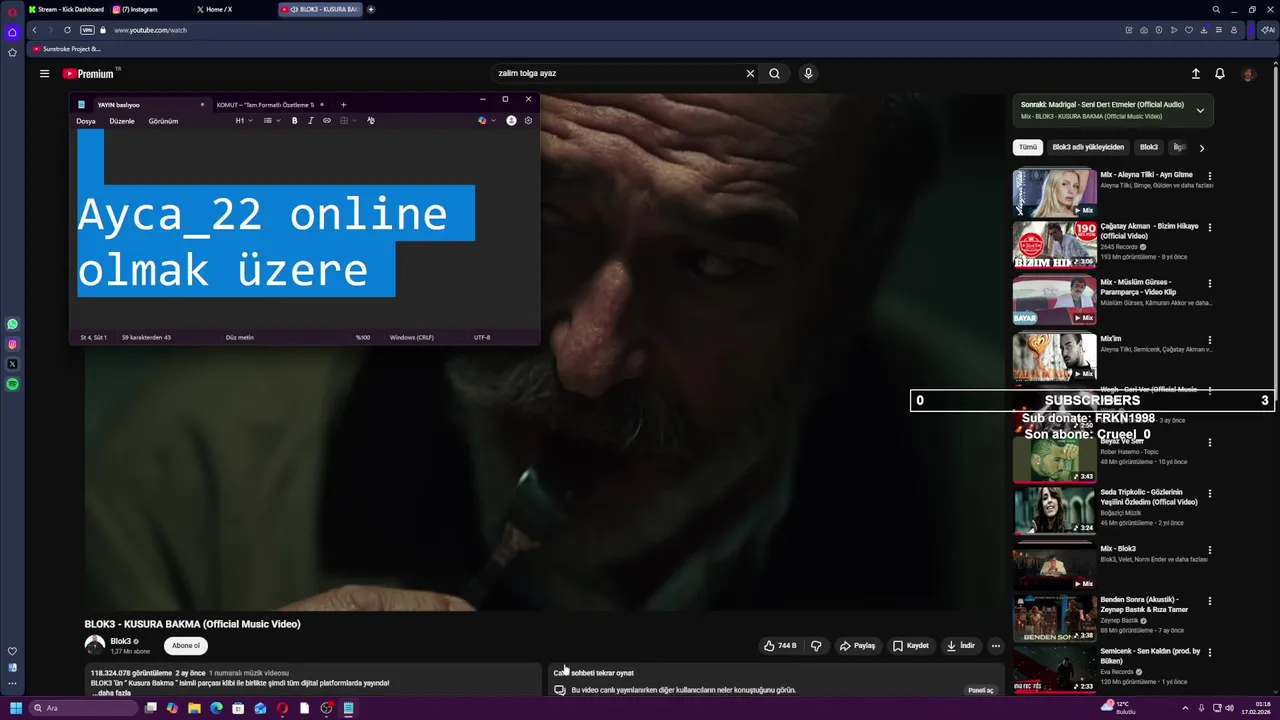Open the Opera Aria AI button
1280x720 pixels.
(x=1267, y=30)
